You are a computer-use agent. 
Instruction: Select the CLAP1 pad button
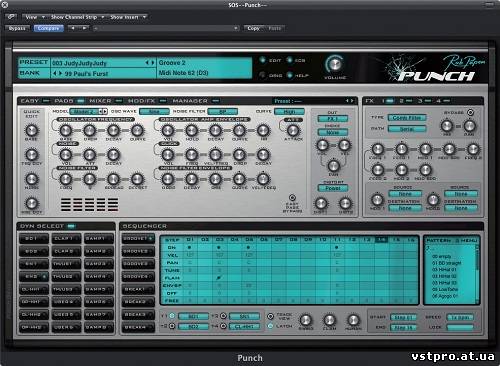click(66, 238)
